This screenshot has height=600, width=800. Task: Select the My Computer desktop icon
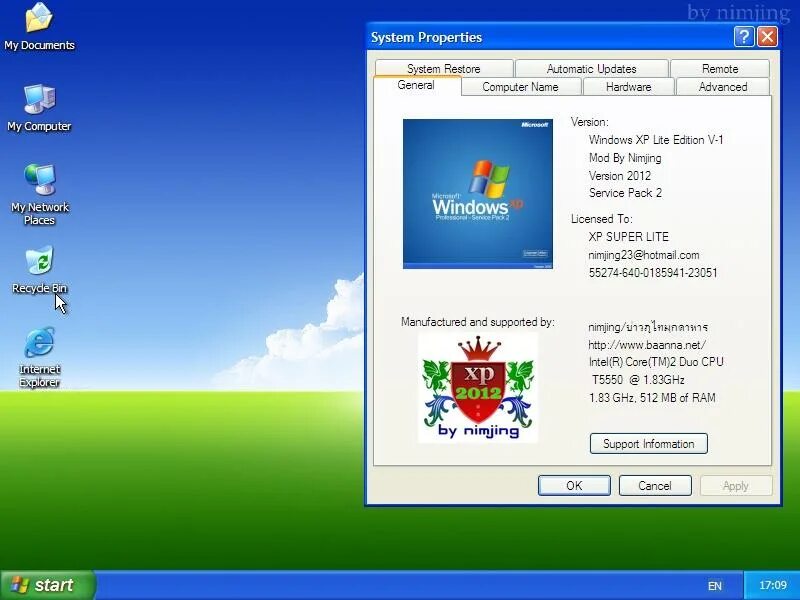click(39, 108)
